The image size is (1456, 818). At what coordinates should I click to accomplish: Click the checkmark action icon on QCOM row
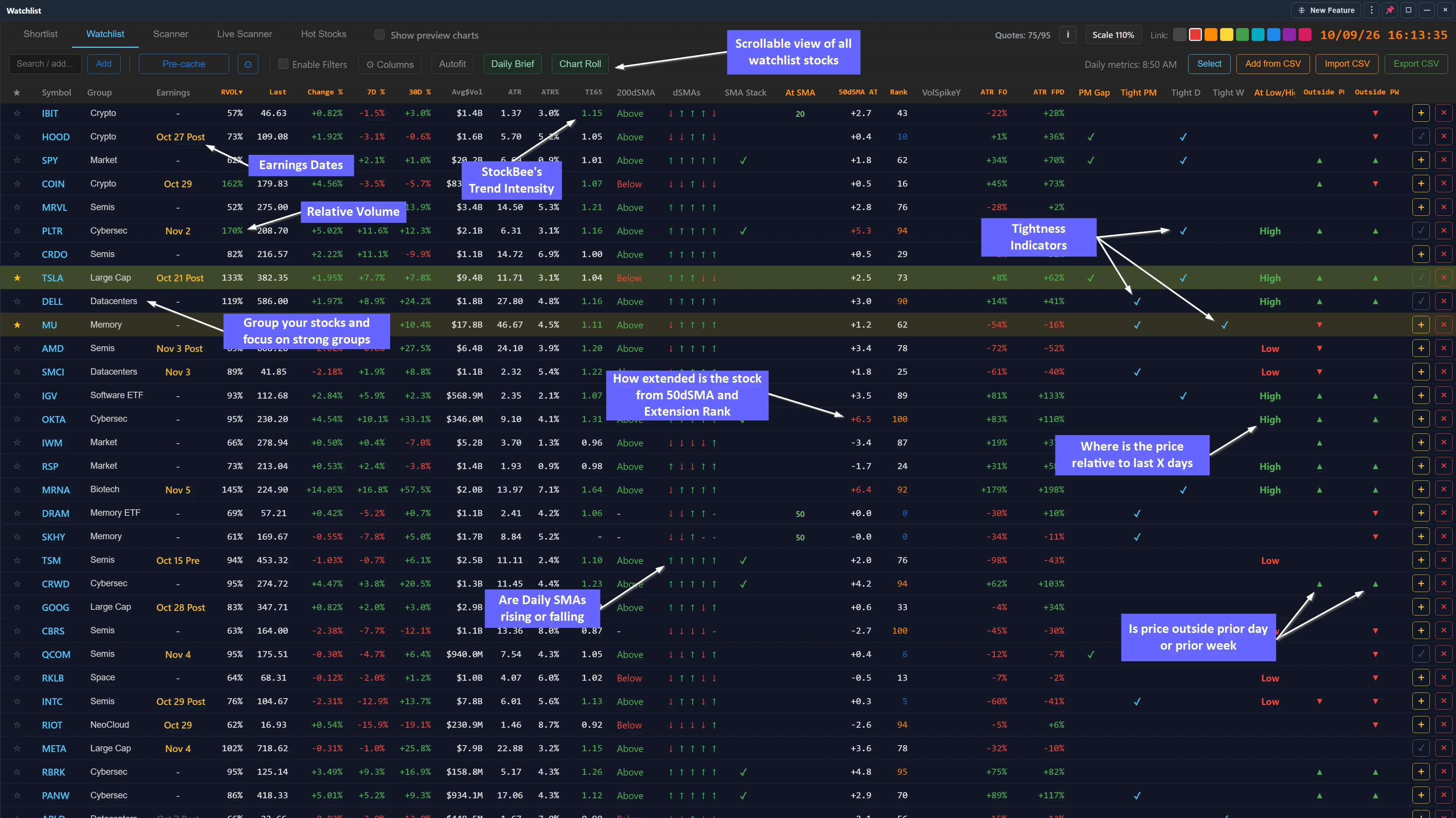[x=1421, y=654]
